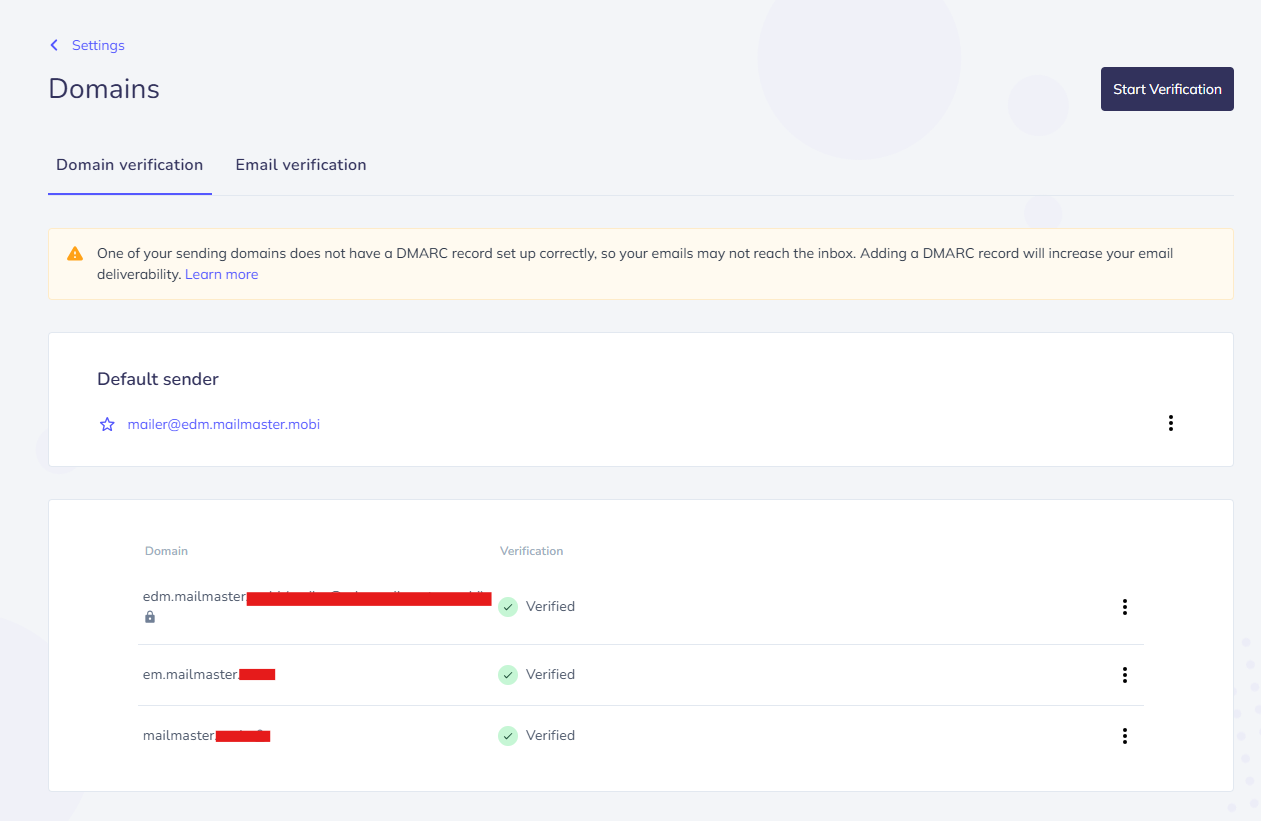Open the Default sender three-dot menu
Screen dimensions: 1261x821
click(1170, 423)
